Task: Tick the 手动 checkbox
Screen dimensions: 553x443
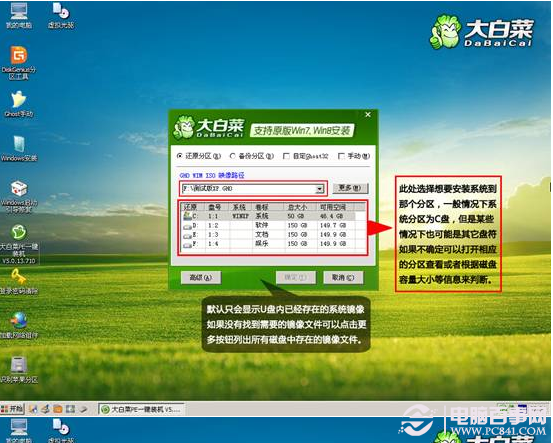Action: coord(341,156)
